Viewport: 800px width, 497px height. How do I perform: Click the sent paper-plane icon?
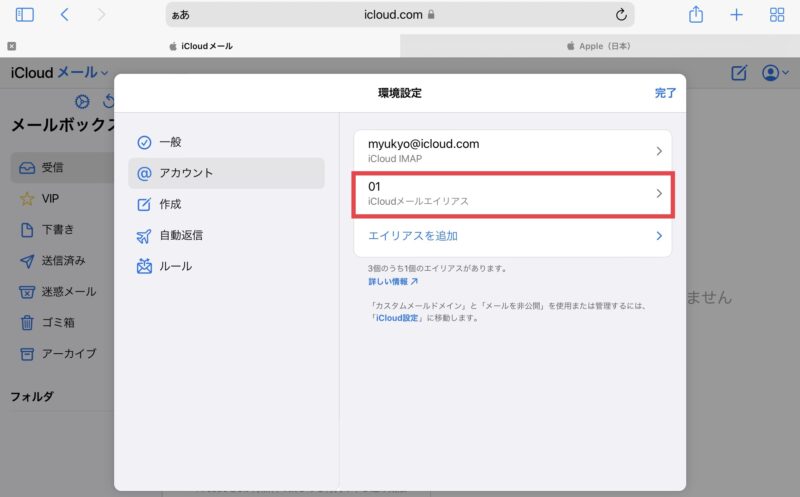(27, 261)
